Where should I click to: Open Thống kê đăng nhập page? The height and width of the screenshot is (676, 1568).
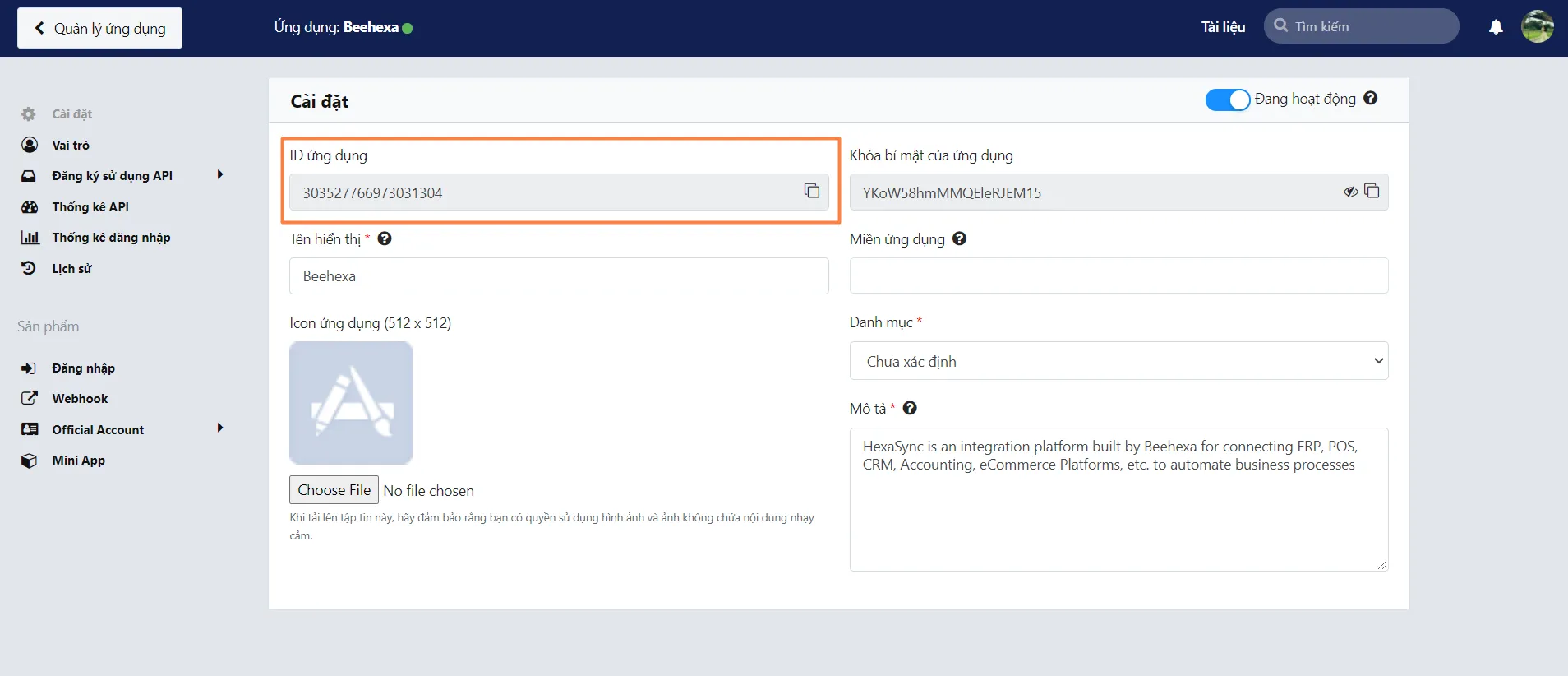pyautogui.click(x=111, y=238)
